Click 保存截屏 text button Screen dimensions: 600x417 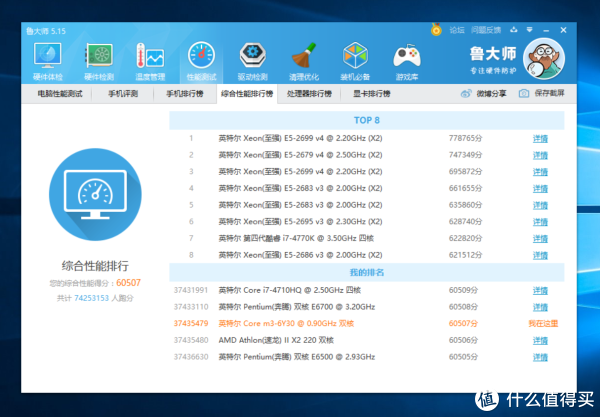549,93
